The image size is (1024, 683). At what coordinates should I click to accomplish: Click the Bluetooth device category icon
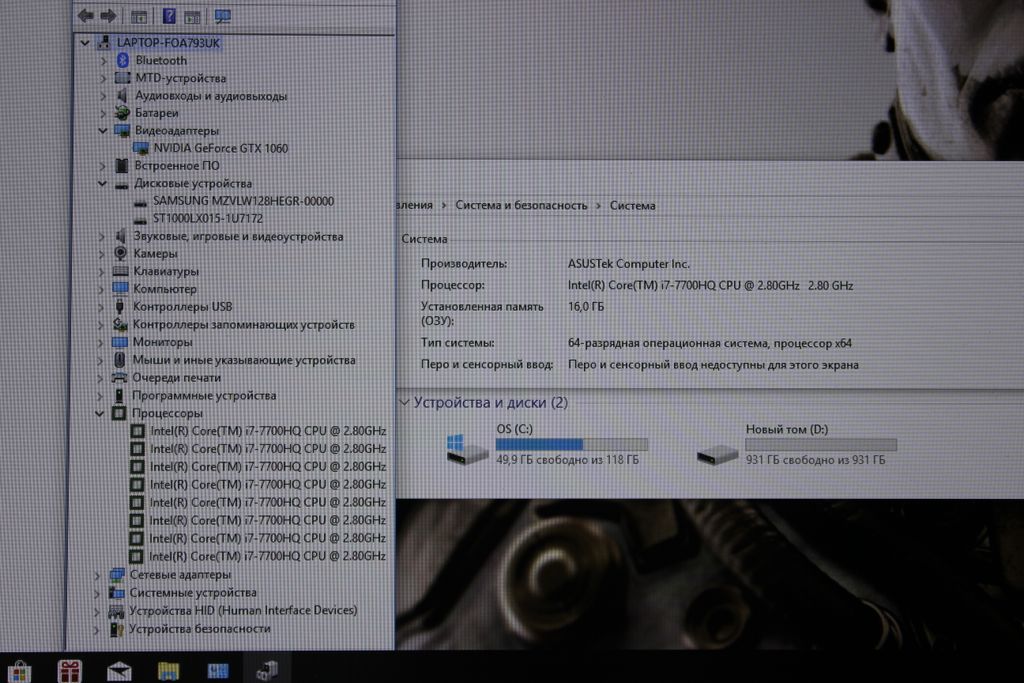coord(123,60)
